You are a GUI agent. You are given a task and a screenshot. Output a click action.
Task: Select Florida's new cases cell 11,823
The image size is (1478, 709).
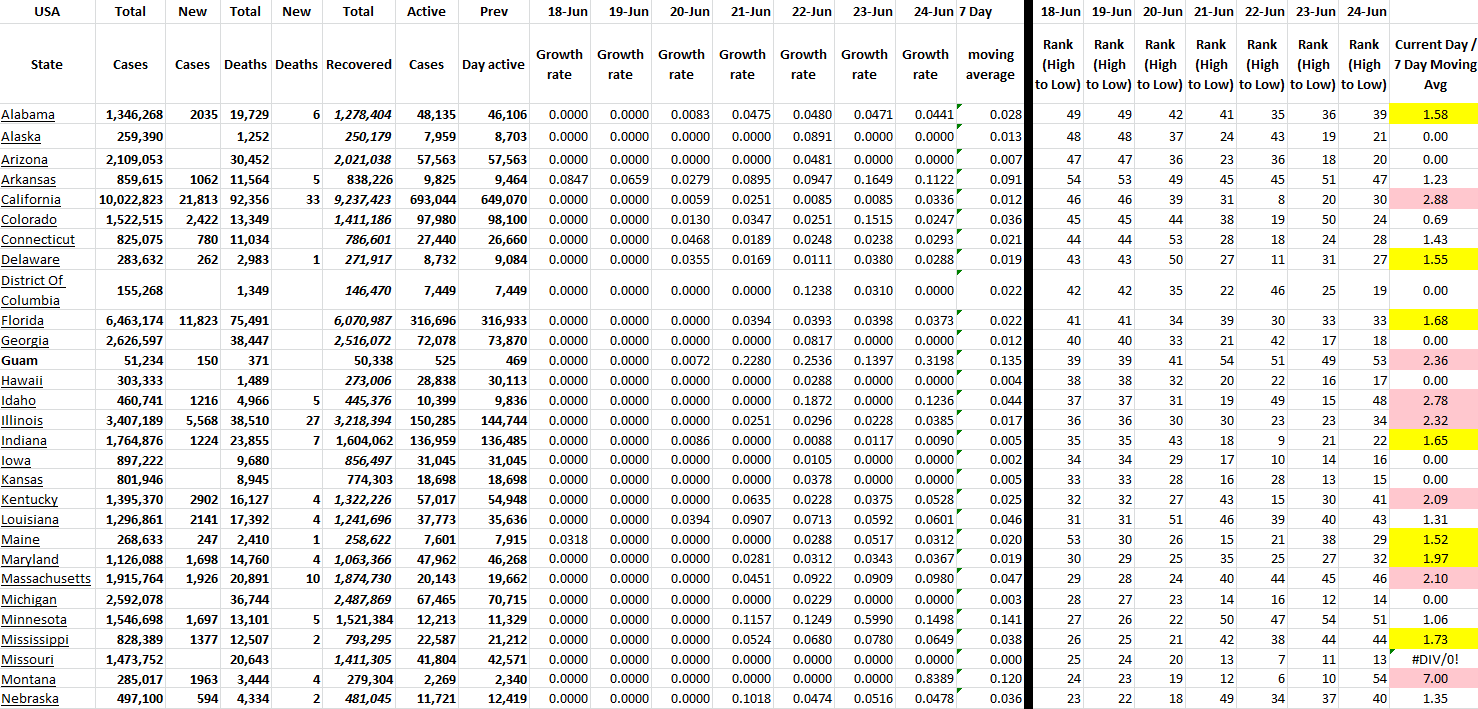click(192, 320)
